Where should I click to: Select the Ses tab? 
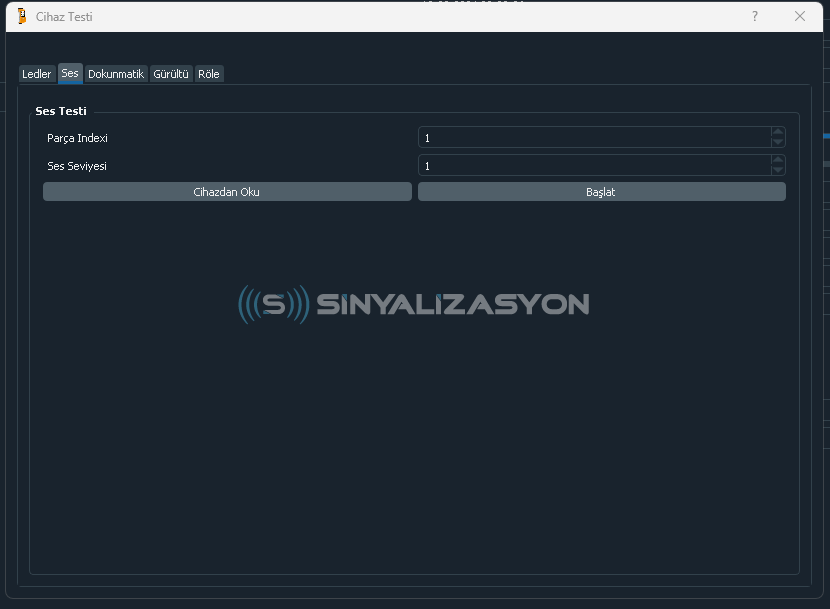tap(70, 73)
